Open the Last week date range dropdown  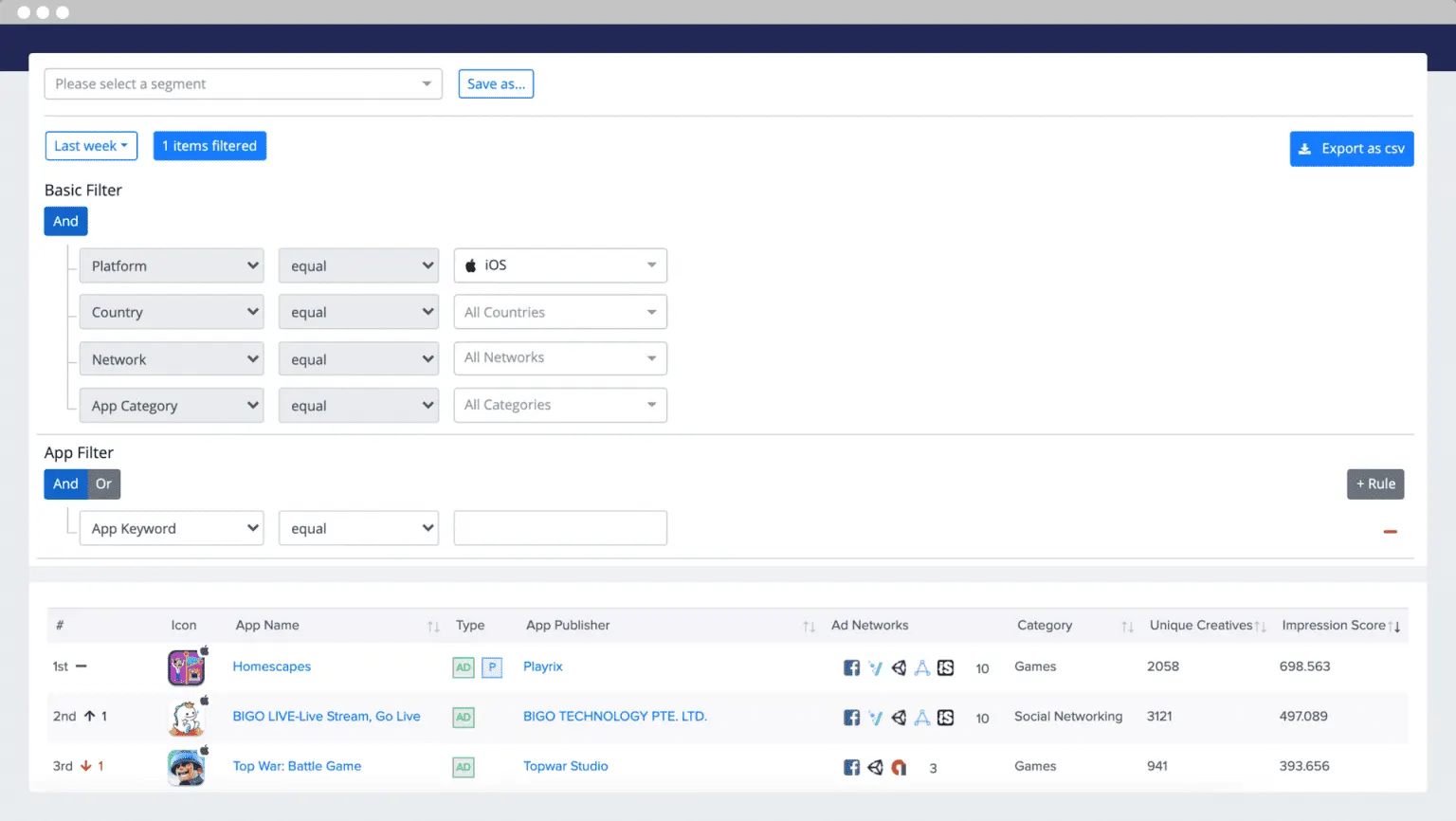point(91,146)
